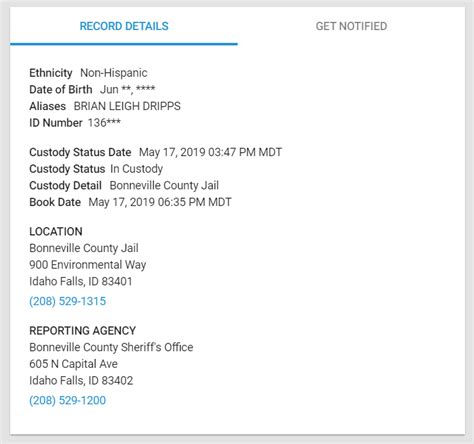The width and height of the screenshot is (474, 444).
Task: Click the text Idaho Falls, ID 83402
Action: tap(81, 380)
